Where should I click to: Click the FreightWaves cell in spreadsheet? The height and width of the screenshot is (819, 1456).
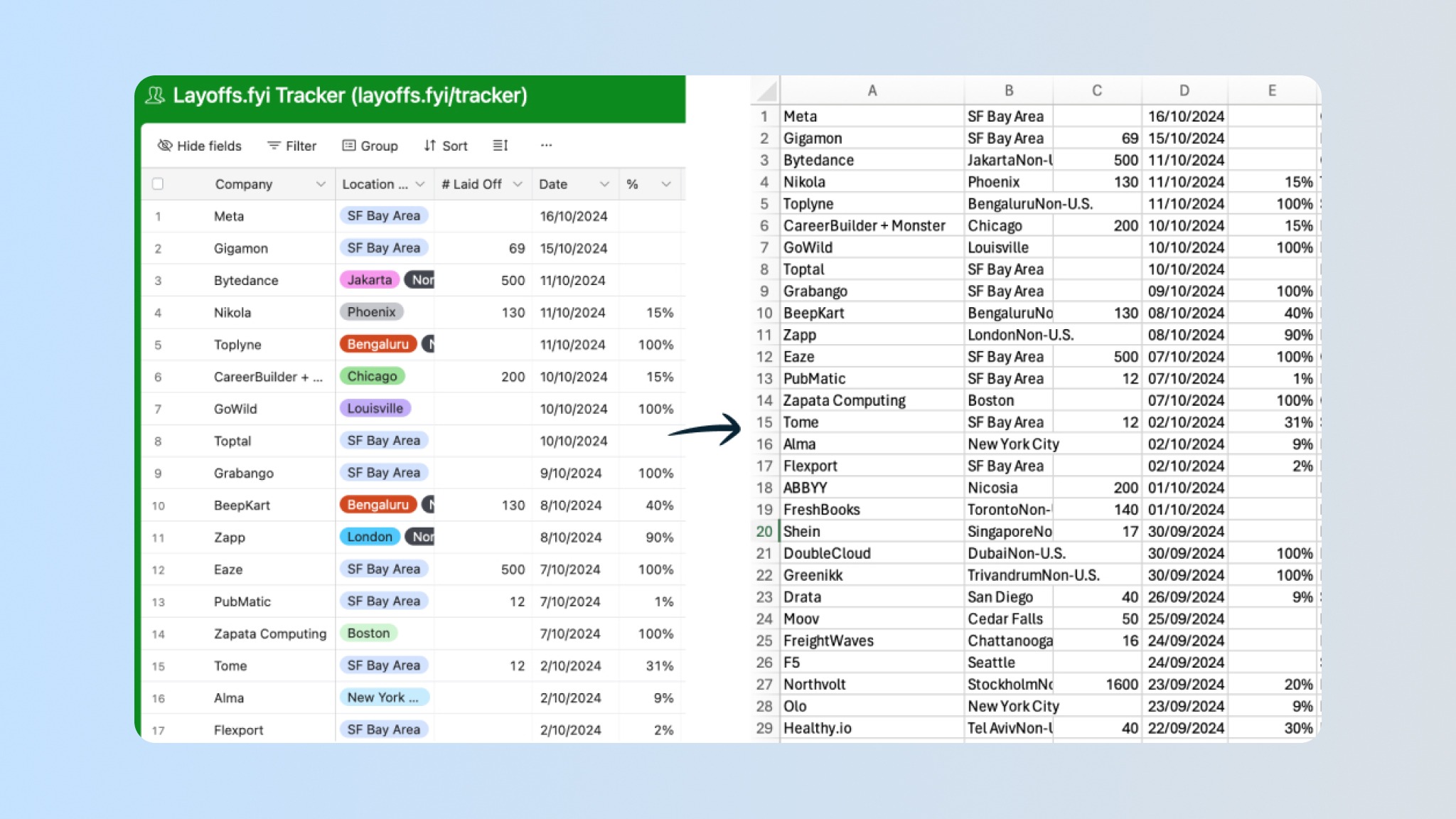point(872,641)
